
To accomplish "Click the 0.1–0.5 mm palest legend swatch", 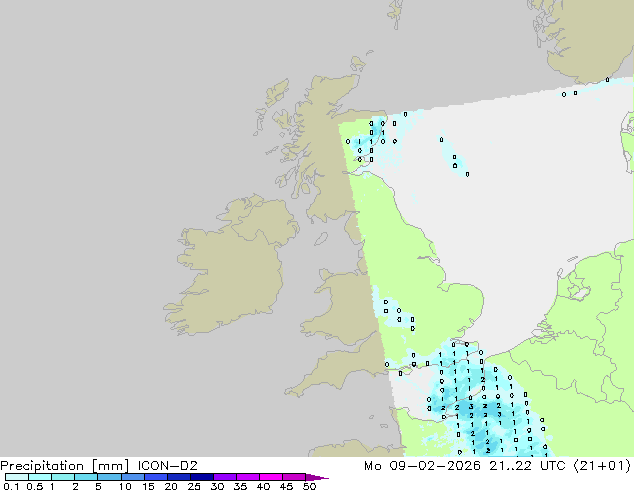I will tap(17, 477).
